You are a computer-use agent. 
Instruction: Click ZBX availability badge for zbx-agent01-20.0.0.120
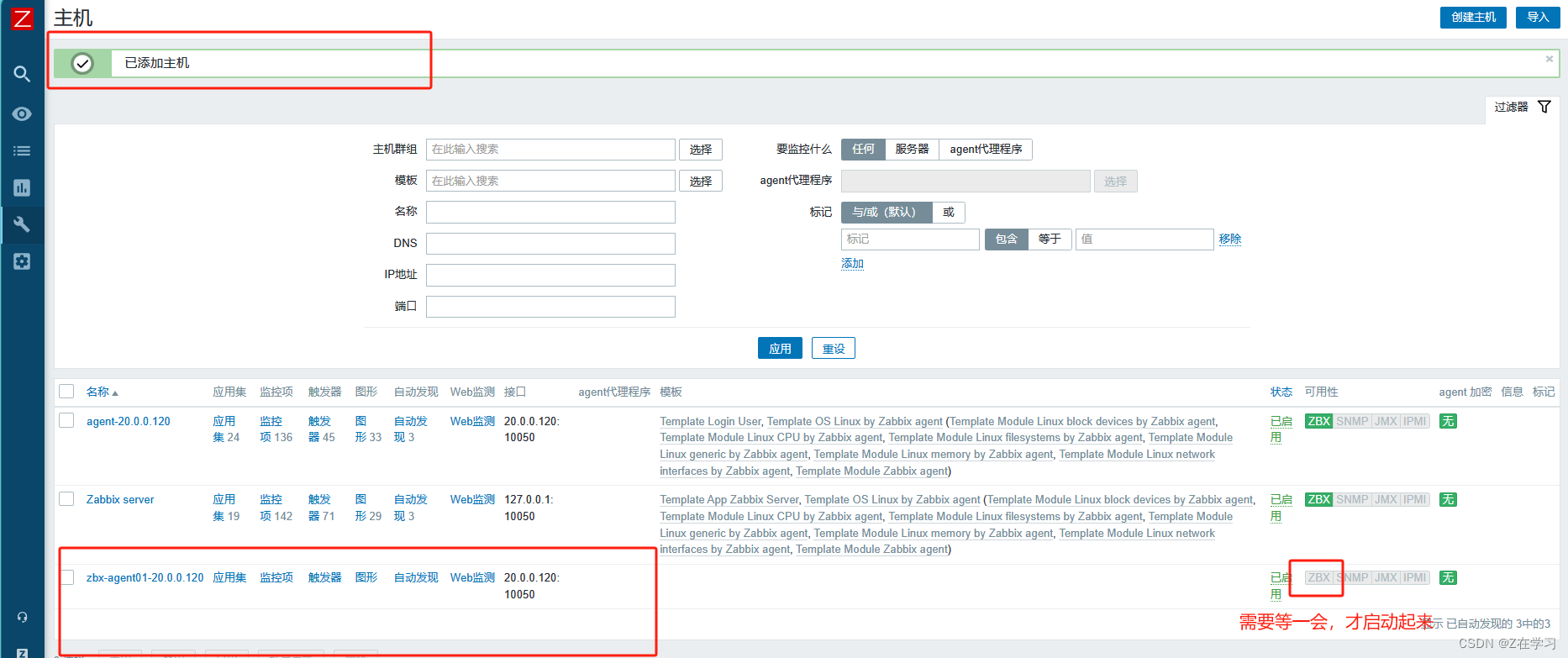pyautogui.click(x=1318, y=577)
